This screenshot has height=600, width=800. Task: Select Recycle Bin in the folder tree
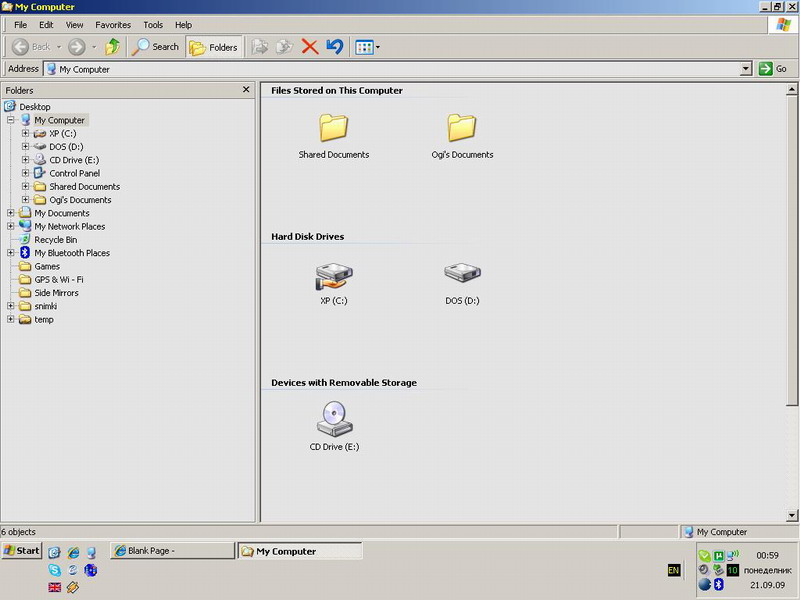(55, 240)
